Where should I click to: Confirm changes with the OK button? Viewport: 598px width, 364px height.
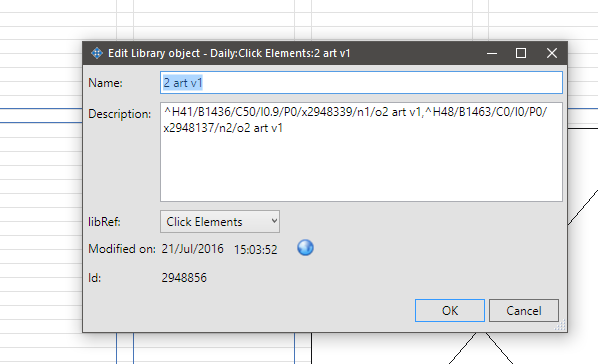coord(450,311)
